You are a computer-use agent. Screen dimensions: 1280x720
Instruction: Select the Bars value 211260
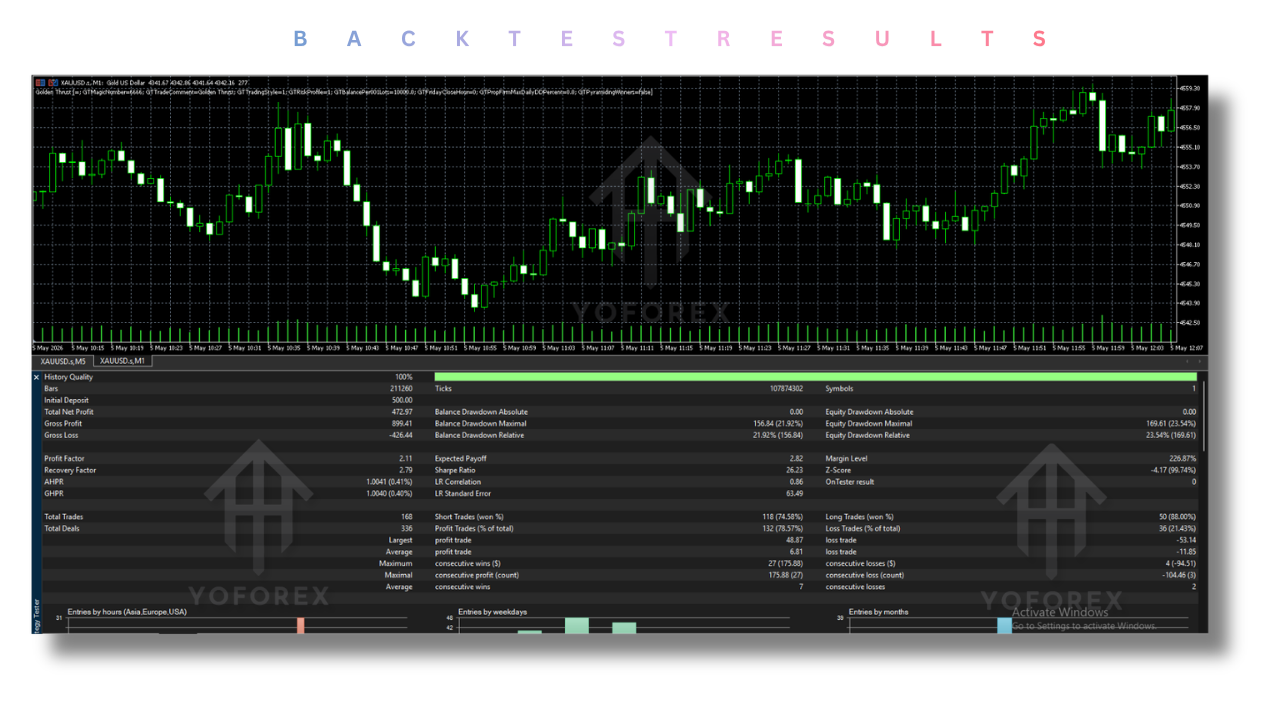tap(402, 389)
